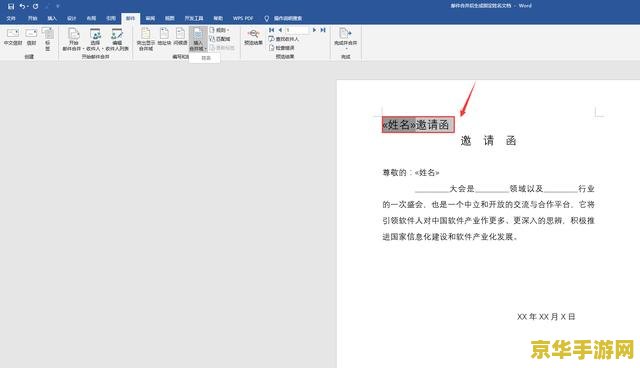
Task: Switch to the Review (审阅) tab
Action: point(150,18)
